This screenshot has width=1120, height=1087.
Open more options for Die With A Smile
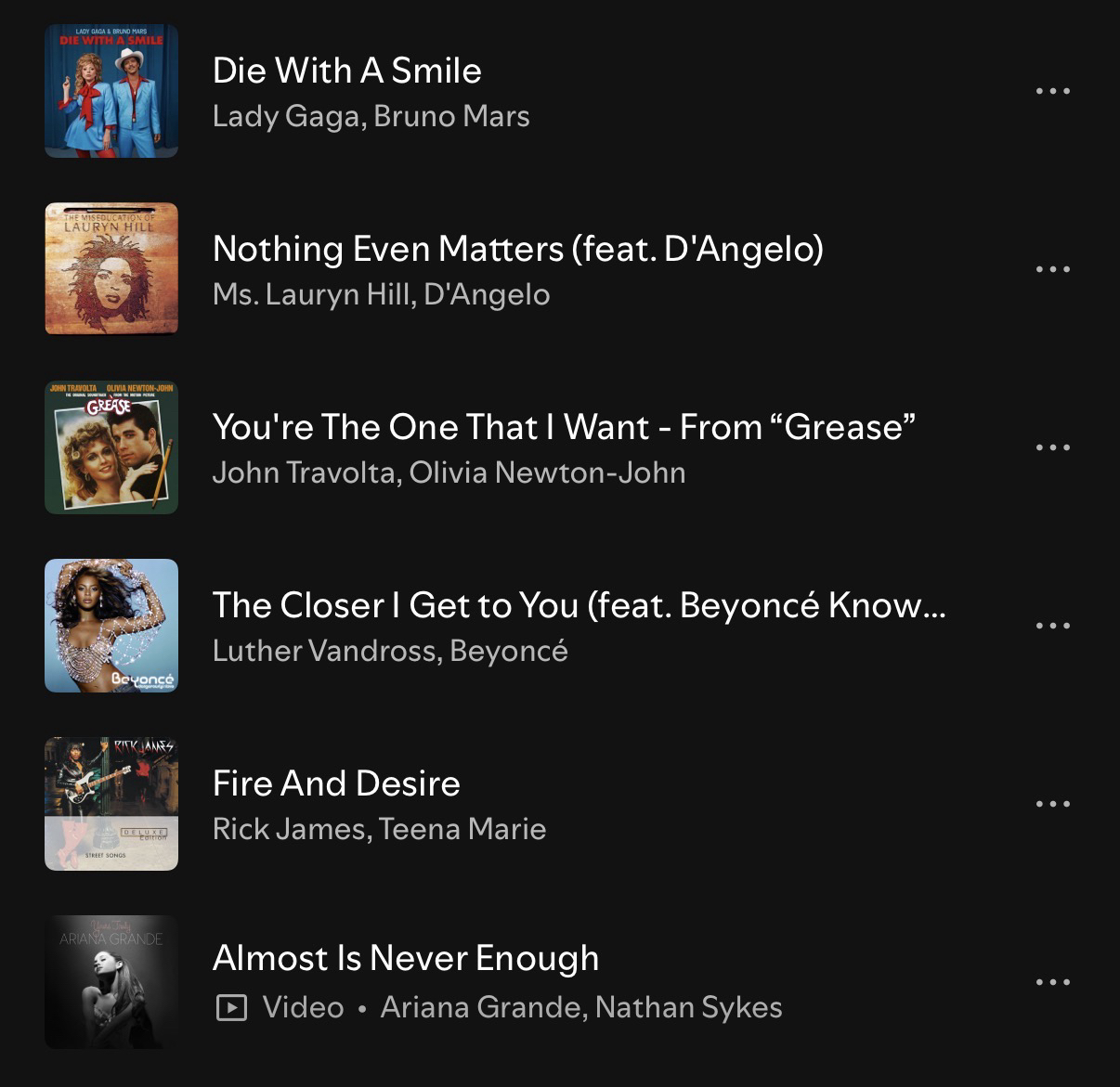pos(1053,91)
